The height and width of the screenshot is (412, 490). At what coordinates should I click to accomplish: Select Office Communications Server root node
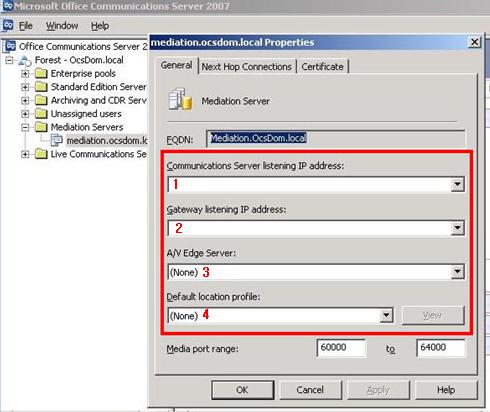(83, 46)
